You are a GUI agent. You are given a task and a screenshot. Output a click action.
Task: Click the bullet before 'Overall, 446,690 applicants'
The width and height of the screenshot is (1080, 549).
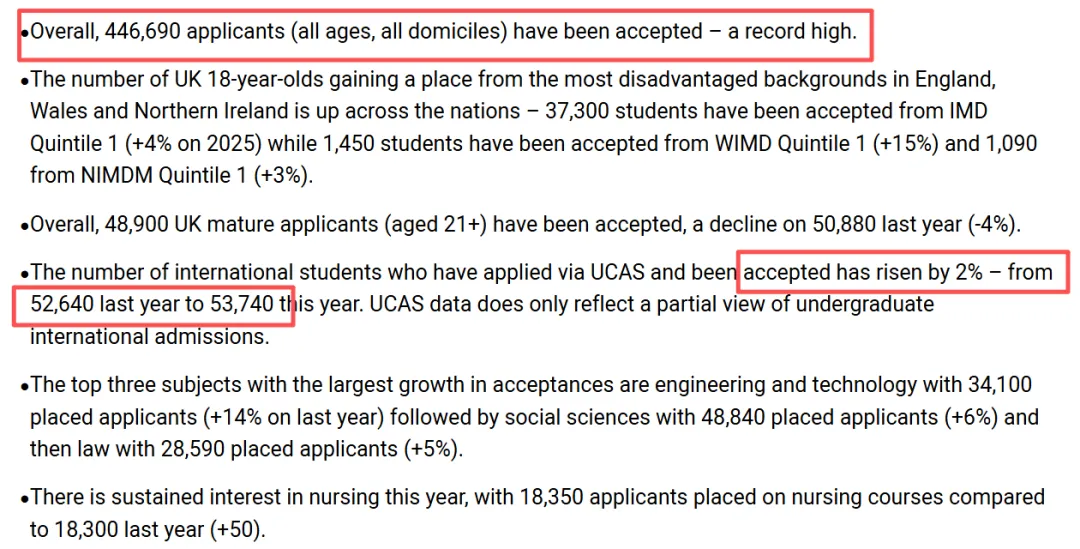click(x=25, y=34)
